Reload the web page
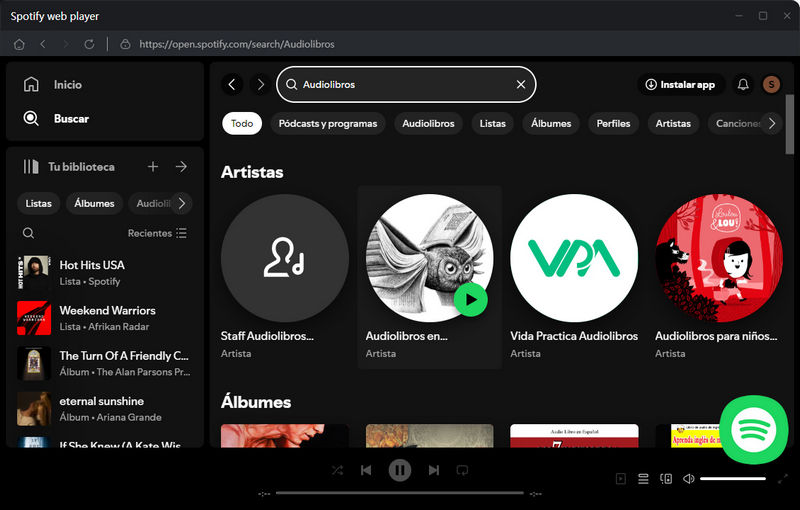Screen dimensions: 800x510 point(89,44)
